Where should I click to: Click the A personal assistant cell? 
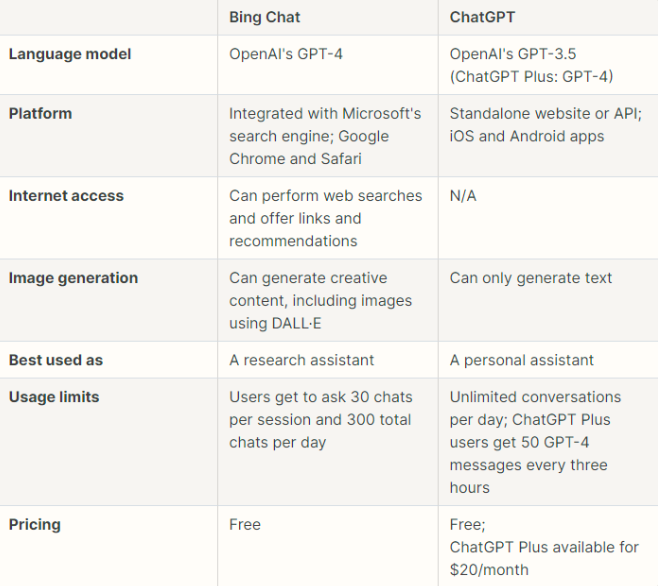(x=522, y=360)
